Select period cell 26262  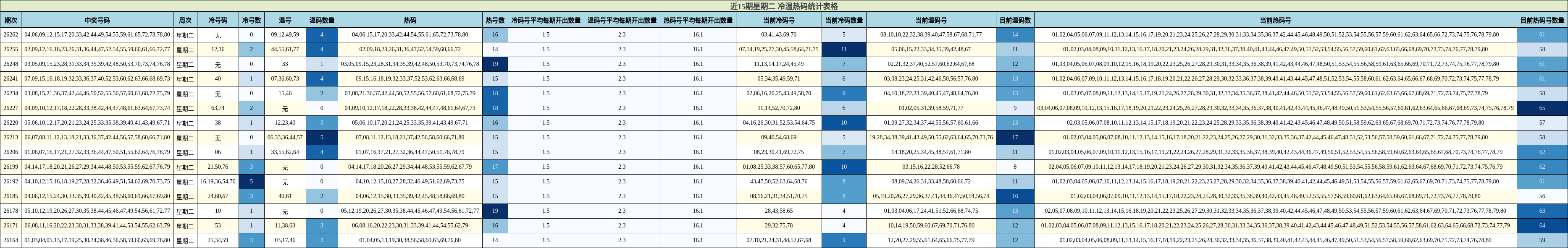click(x=11, y=35)
